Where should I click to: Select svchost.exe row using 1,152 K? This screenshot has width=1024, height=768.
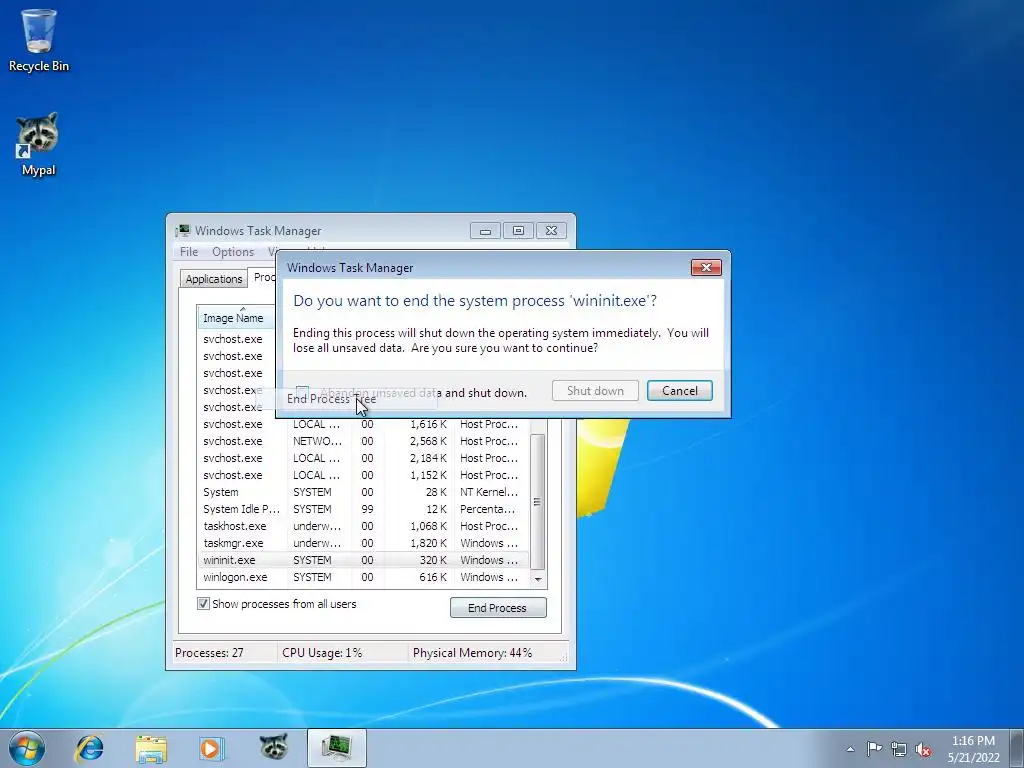[364, 475]
